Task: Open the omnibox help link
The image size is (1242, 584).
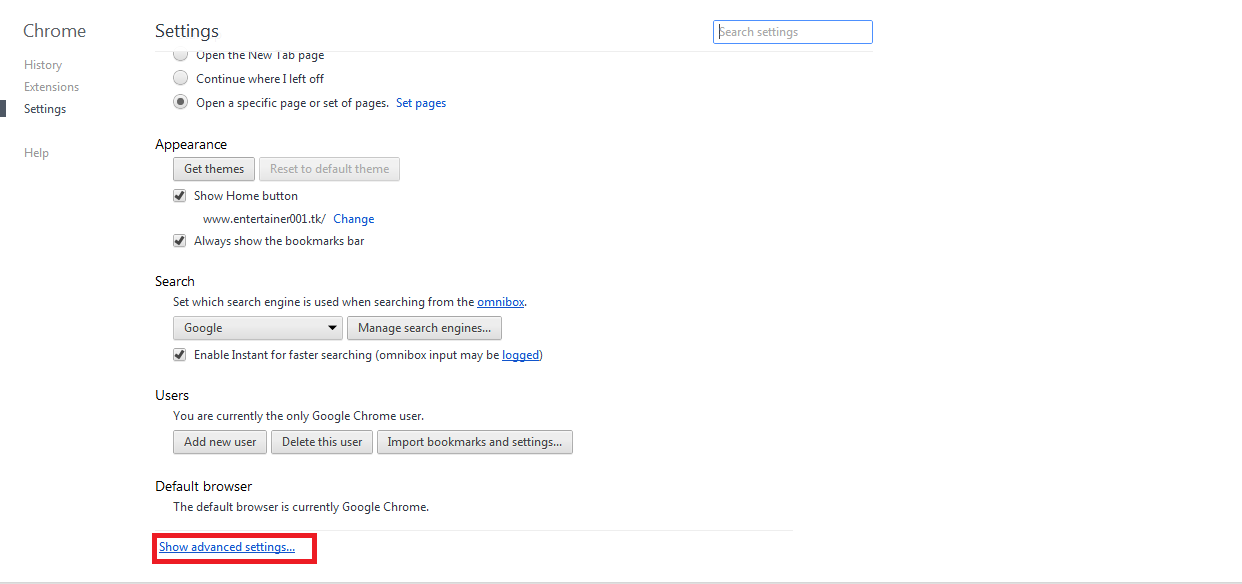Action: point(500,302)
